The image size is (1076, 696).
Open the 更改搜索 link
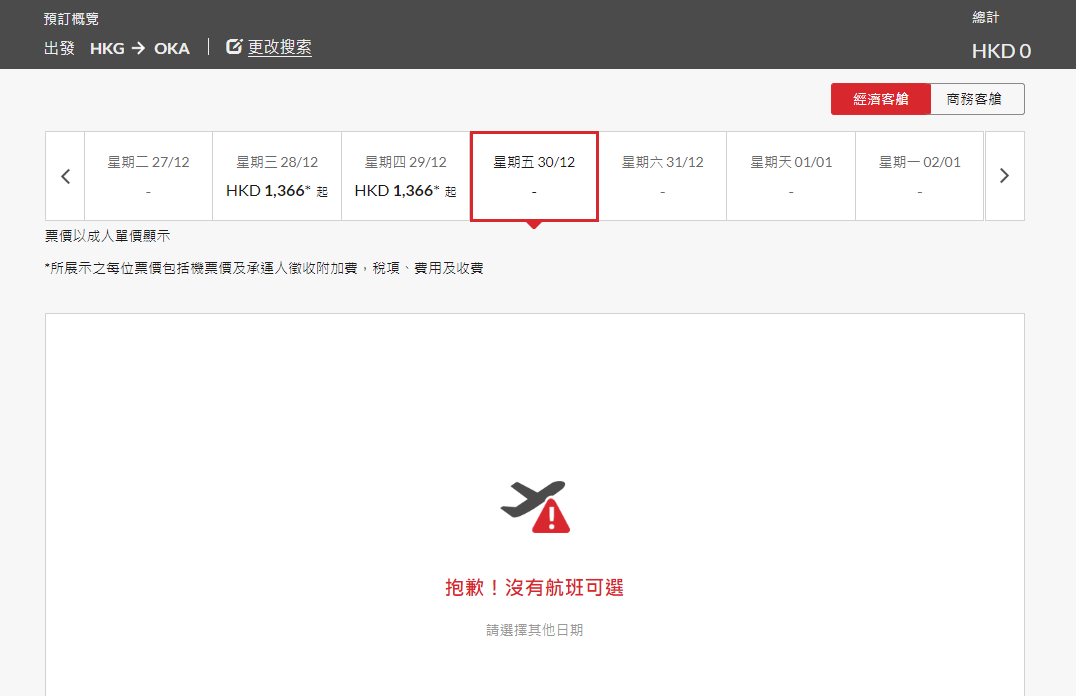(x=280, y=47)
